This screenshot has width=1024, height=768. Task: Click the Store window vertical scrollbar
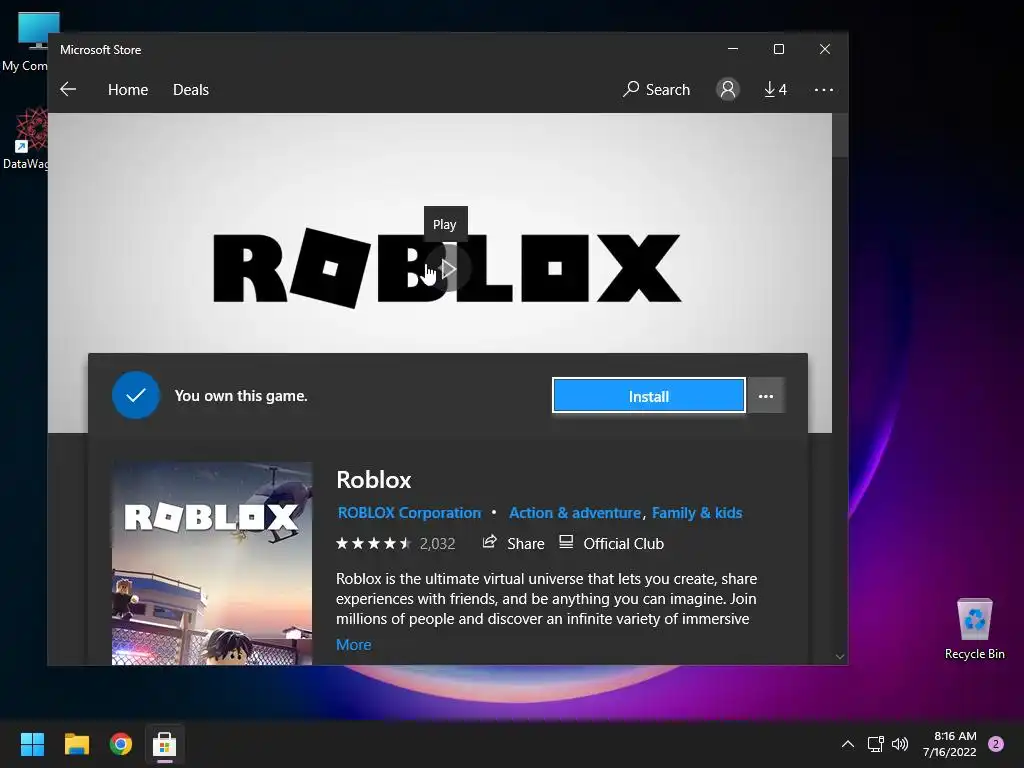tap(840, 136)
